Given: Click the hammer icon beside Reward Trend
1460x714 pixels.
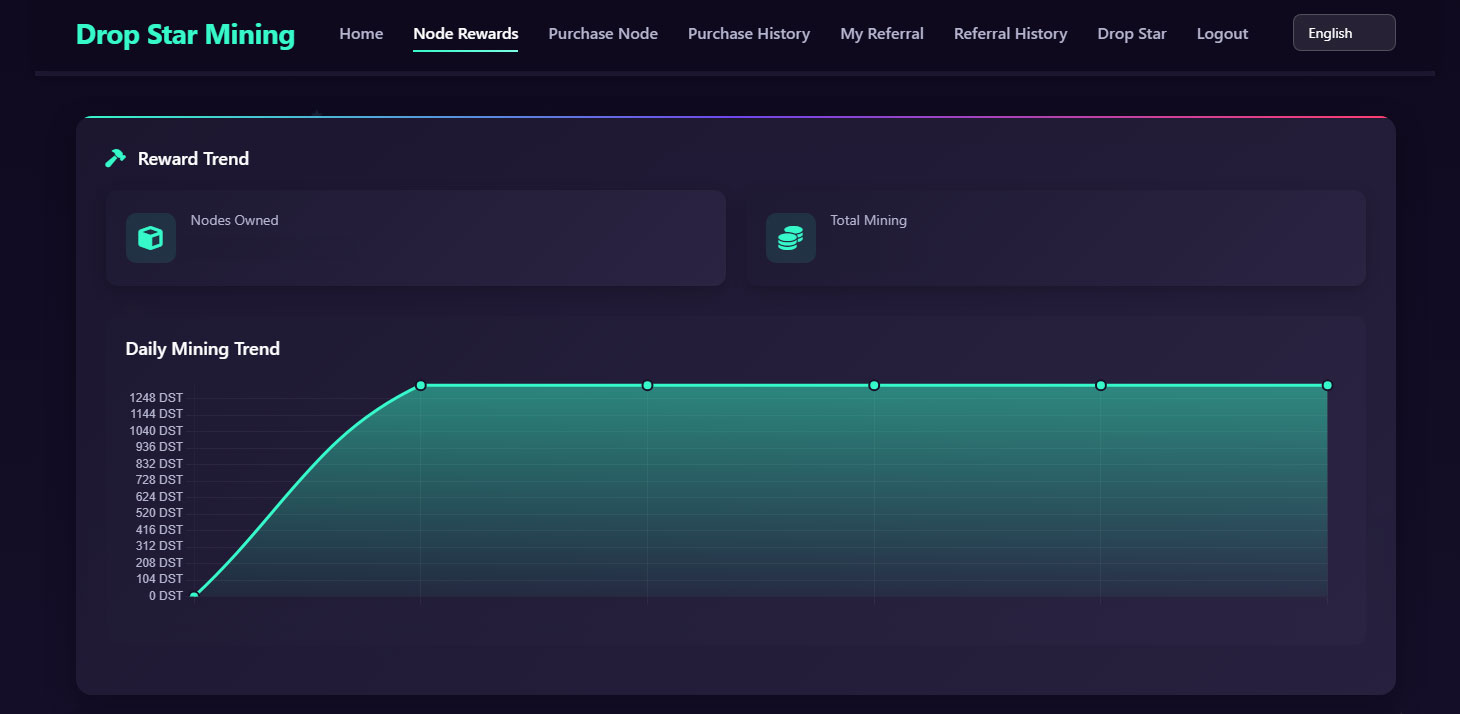Looking at the screenshot, I should click(x=115, y=158).
